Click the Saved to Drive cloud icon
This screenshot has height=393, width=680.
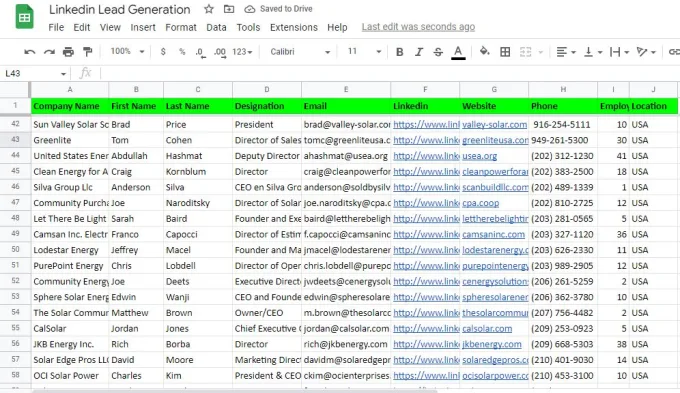click(x=250, y=9)
